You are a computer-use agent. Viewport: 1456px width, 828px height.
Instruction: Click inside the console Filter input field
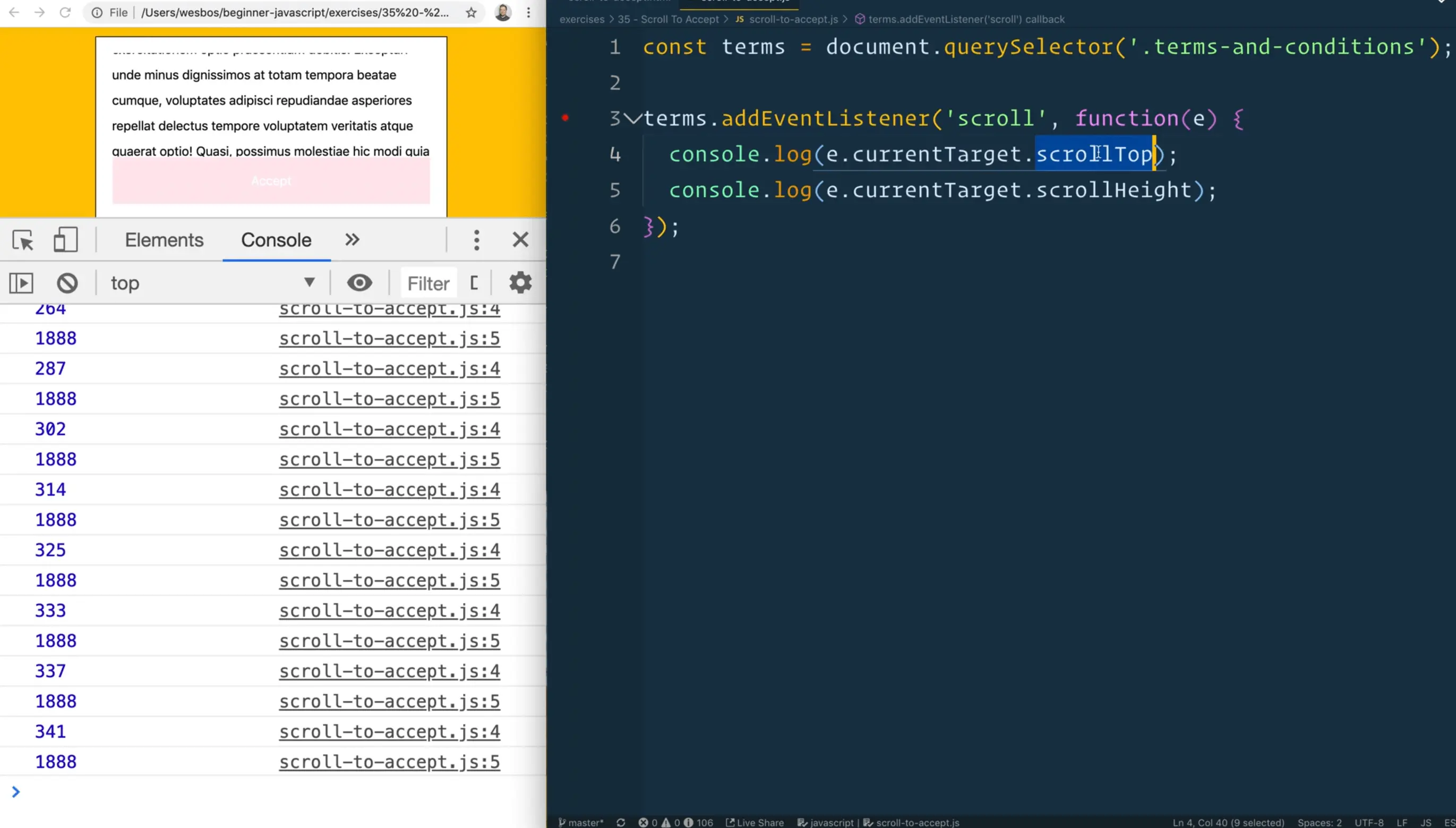(429, 282)
